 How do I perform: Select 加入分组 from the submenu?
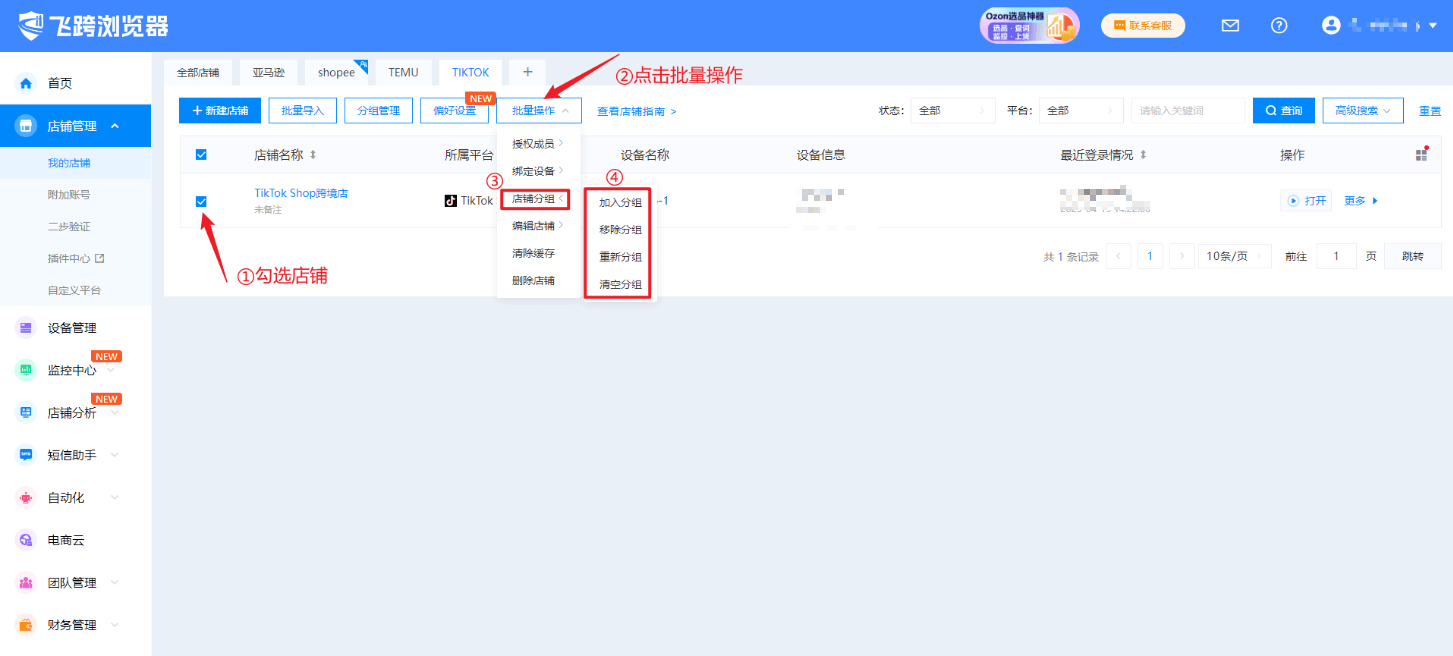pyautogui.click(x=620, y=203)
